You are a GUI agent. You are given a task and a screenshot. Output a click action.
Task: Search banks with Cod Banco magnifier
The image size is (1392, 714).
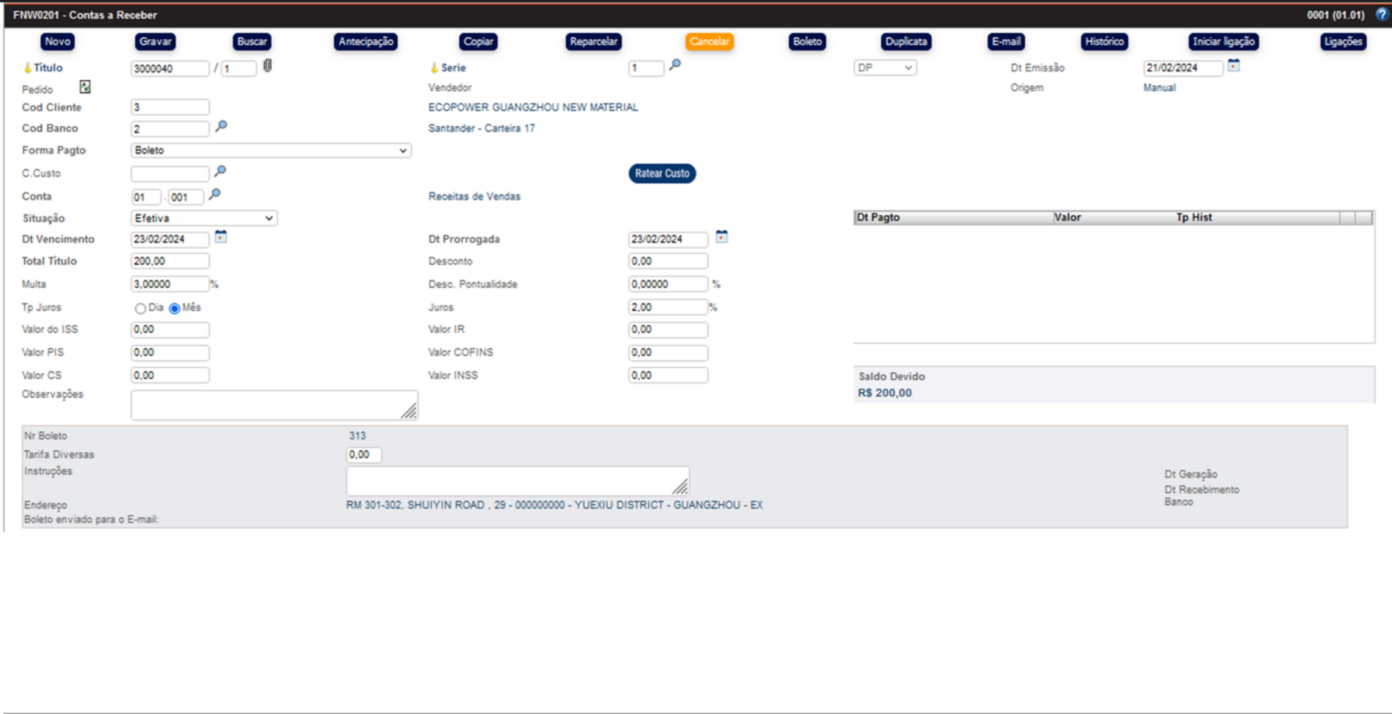point(221,127)
